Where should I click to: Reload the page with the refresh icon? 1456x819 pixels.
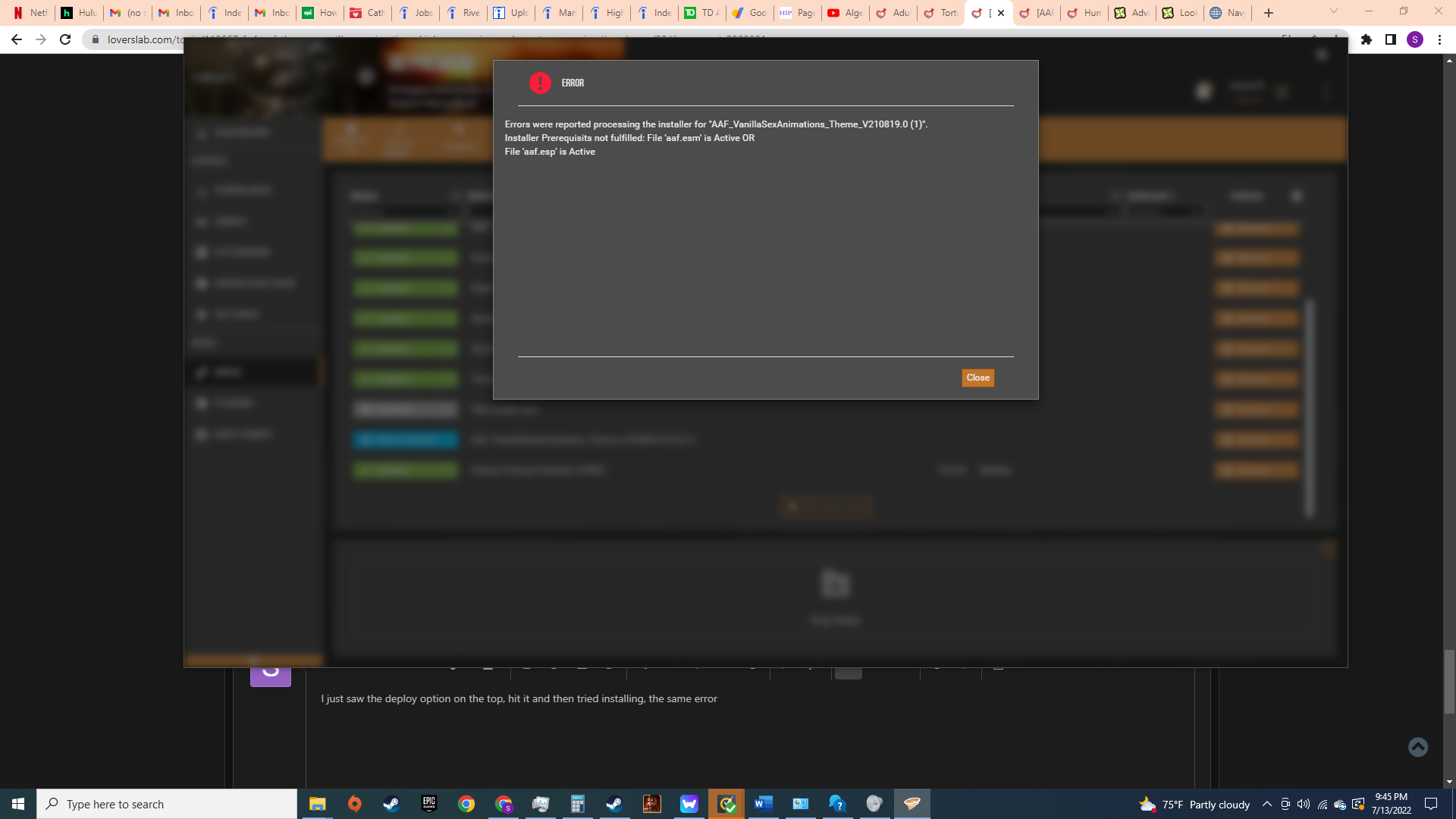[x=65, y=39]
